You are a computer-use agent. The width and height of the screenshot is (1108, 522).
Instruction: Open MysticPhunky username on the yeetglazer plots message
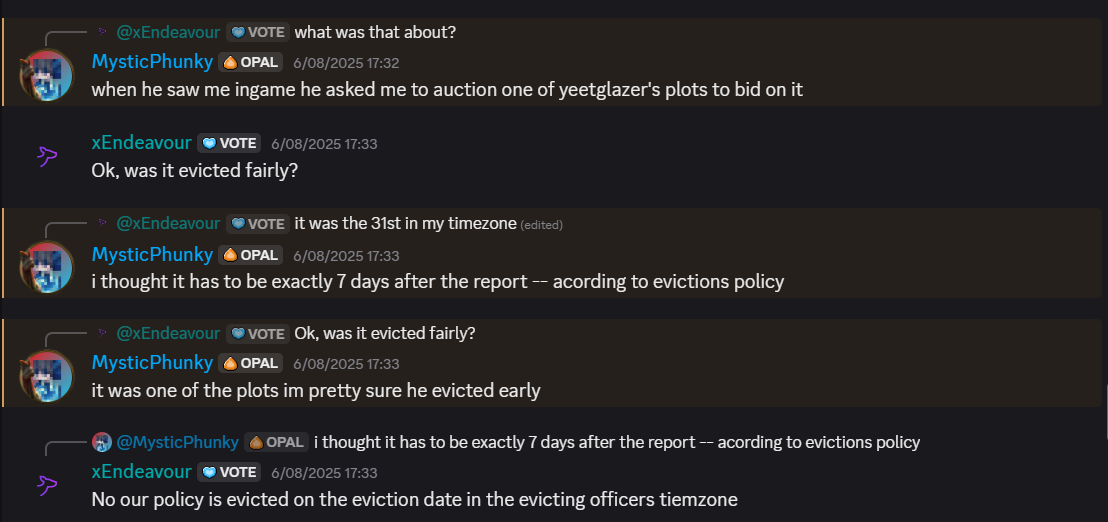coord(152,62)
